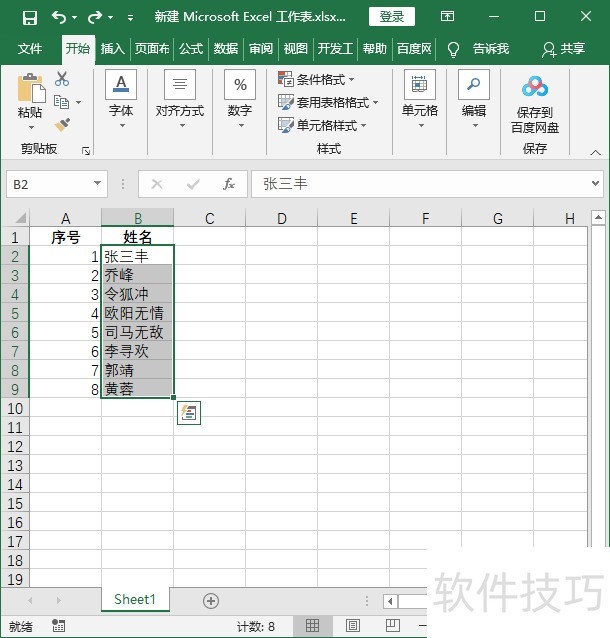Screen dimensions: 610x638
Task: Open the 套用表格格式 menu
Action: [x=328, y=102]
